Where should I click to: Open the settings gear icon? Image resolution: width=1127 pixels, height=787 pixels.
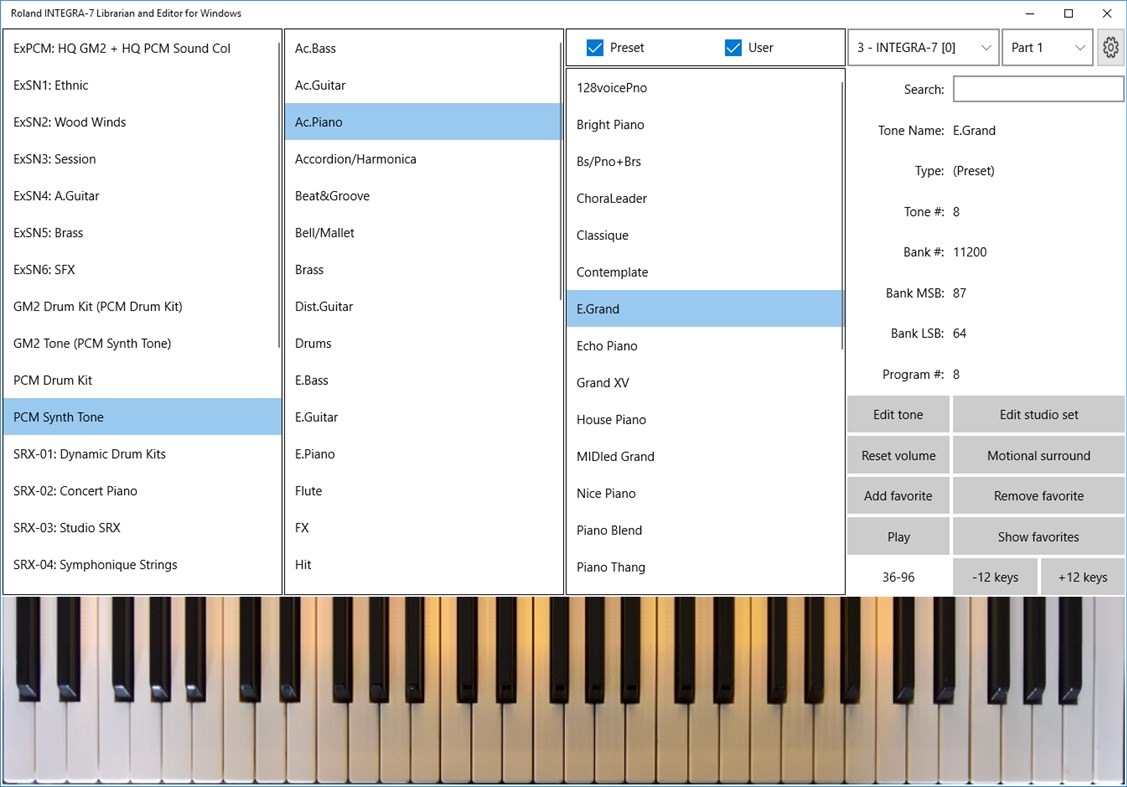(x=1110, y=47)
